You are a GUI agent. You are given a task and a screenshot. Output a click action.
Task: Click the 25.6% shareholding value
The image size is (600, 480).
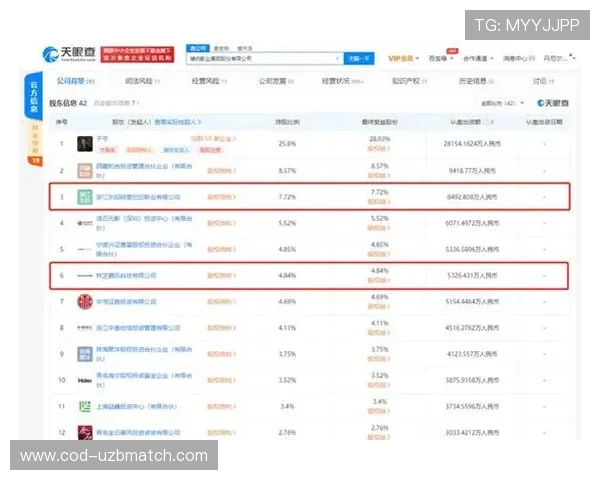(x=287, y=144)
